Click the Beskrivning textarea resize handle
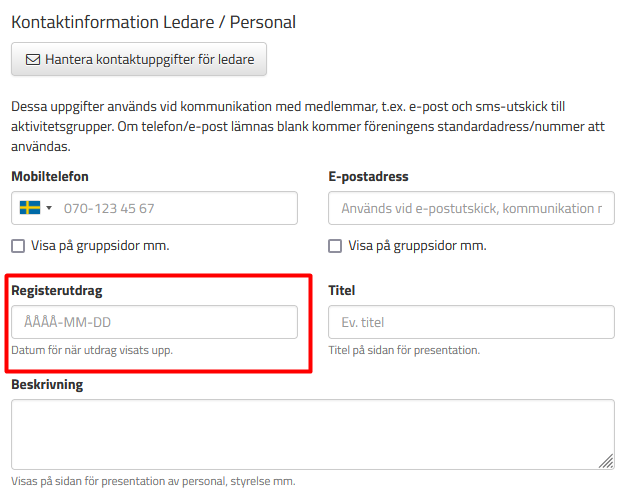The width and height of the screenshot is (632, 497). coord(607,462)
